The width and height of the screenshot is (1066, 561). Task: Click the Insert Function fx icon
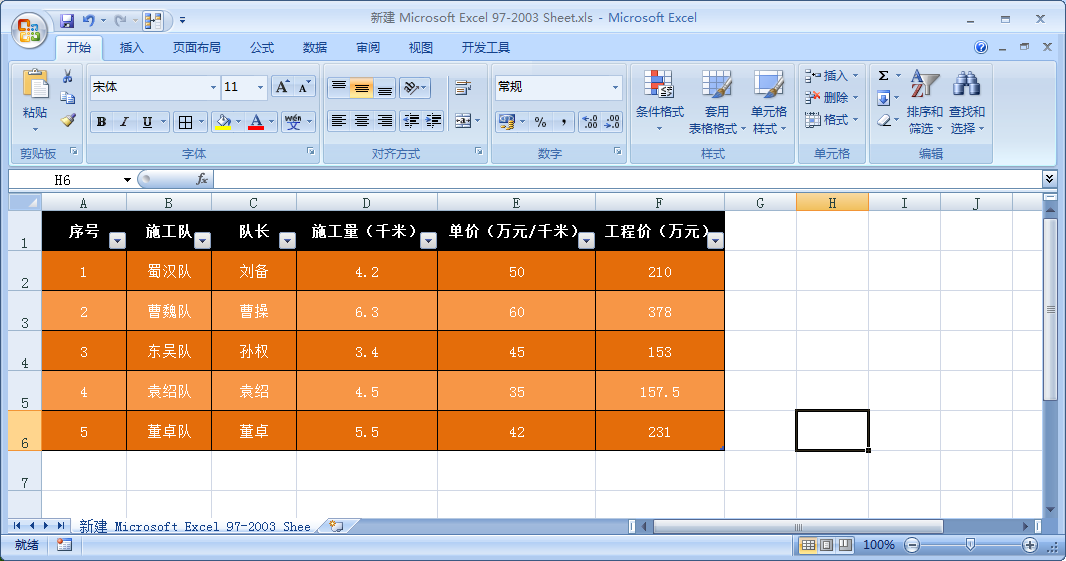pos(202,179)
